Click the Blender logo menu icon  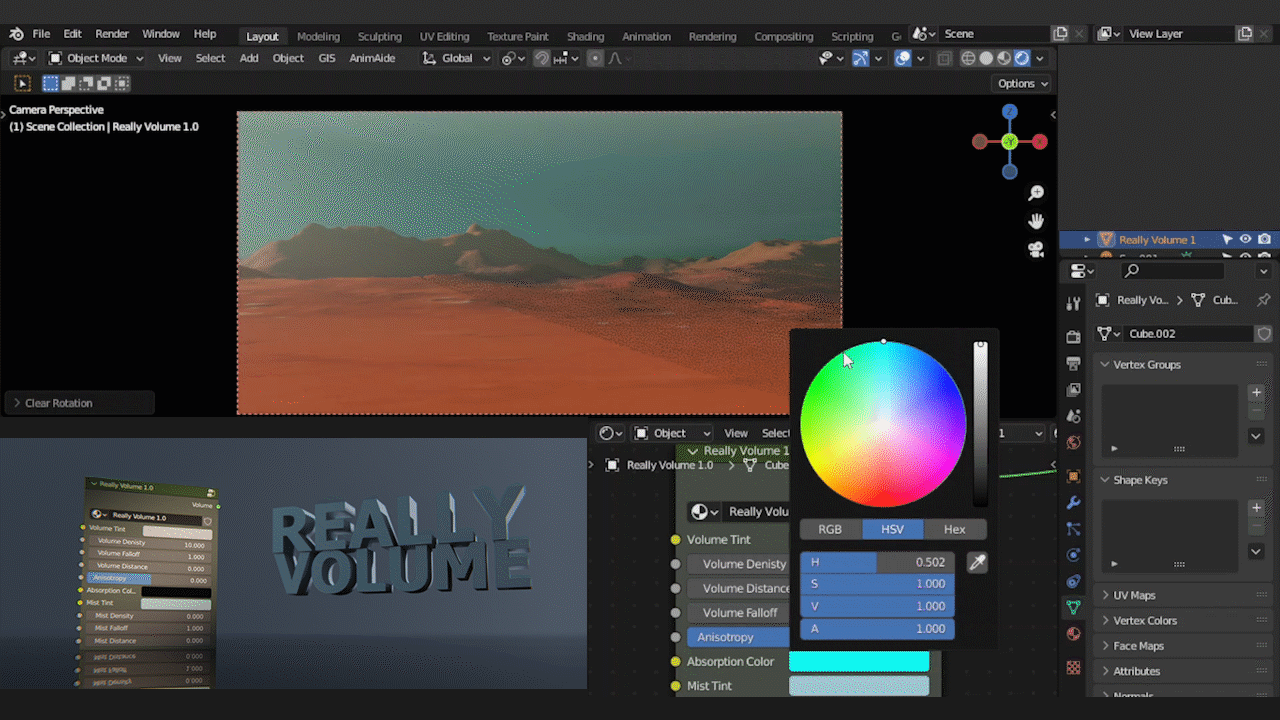(x=16, y=34)
